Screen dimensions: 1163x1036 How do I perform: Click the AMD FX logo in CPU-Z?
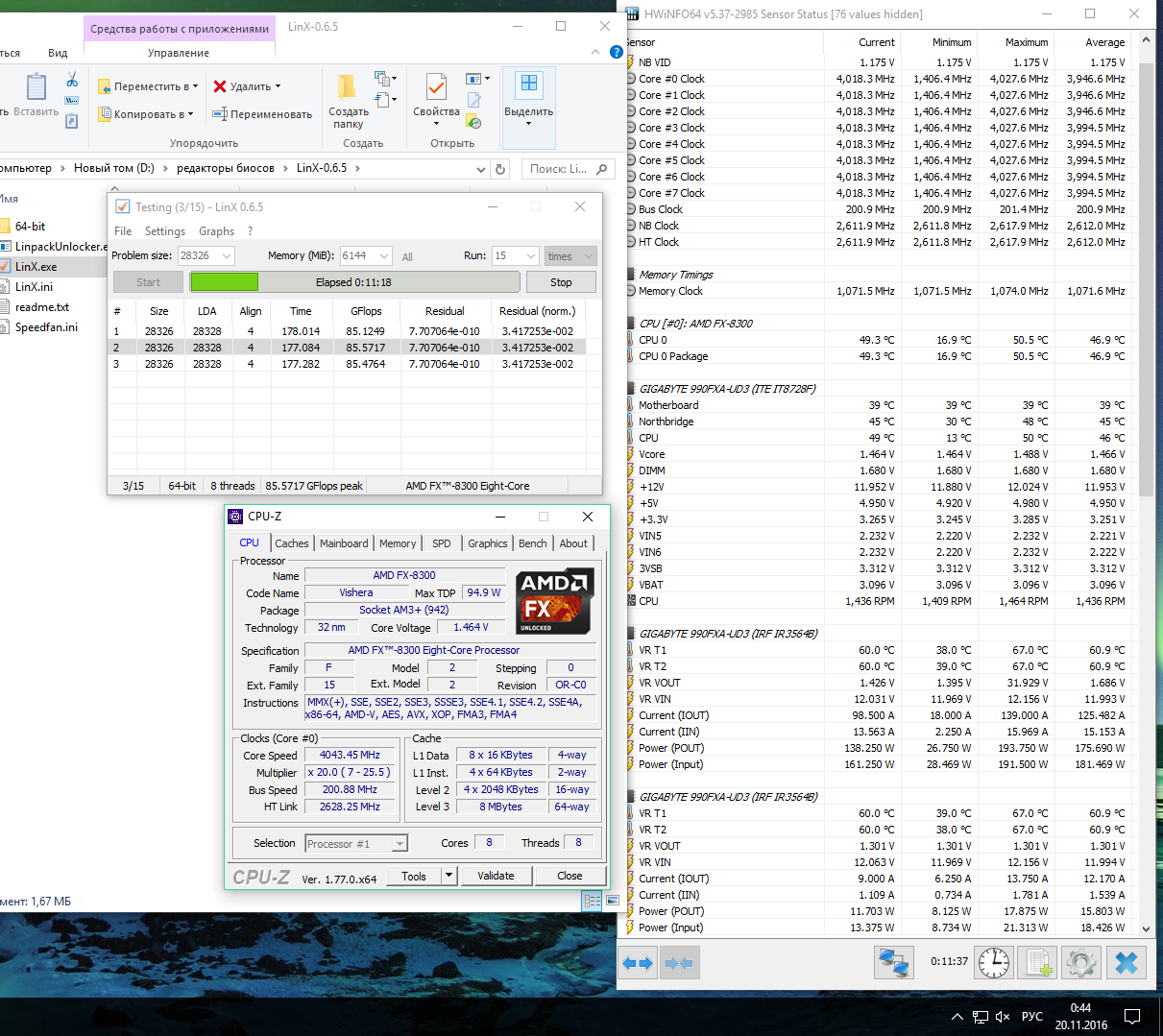[x=555, y=601]
